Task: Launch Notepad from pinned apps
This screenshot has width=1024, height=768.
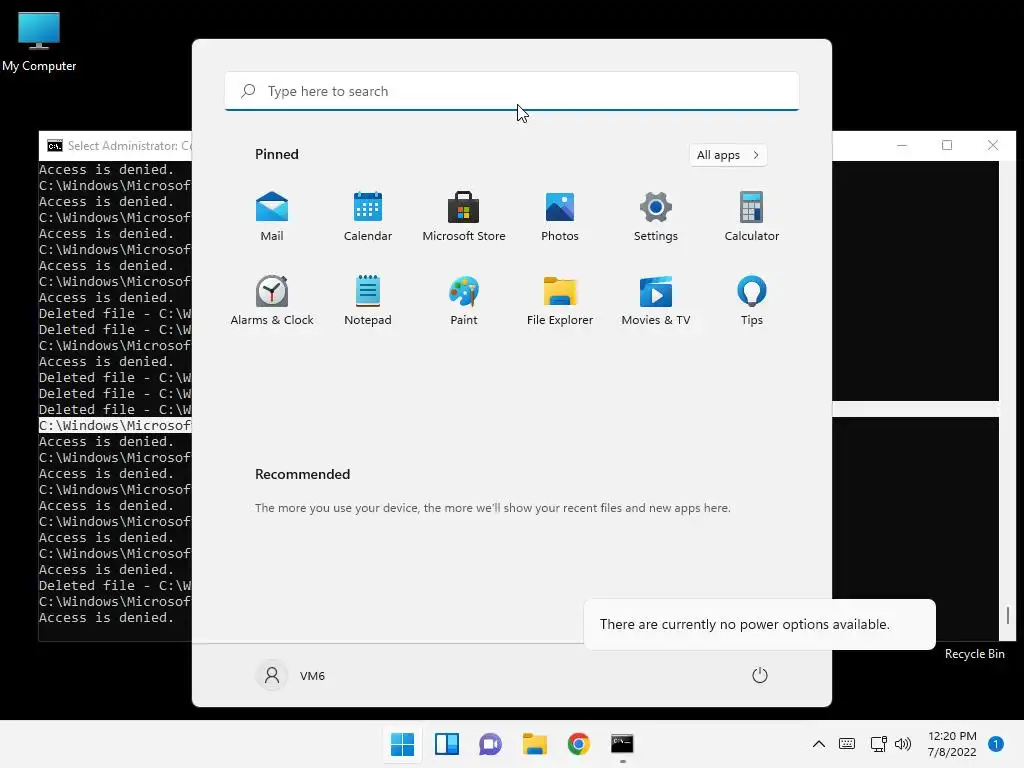Action: [x=368, y=300]
